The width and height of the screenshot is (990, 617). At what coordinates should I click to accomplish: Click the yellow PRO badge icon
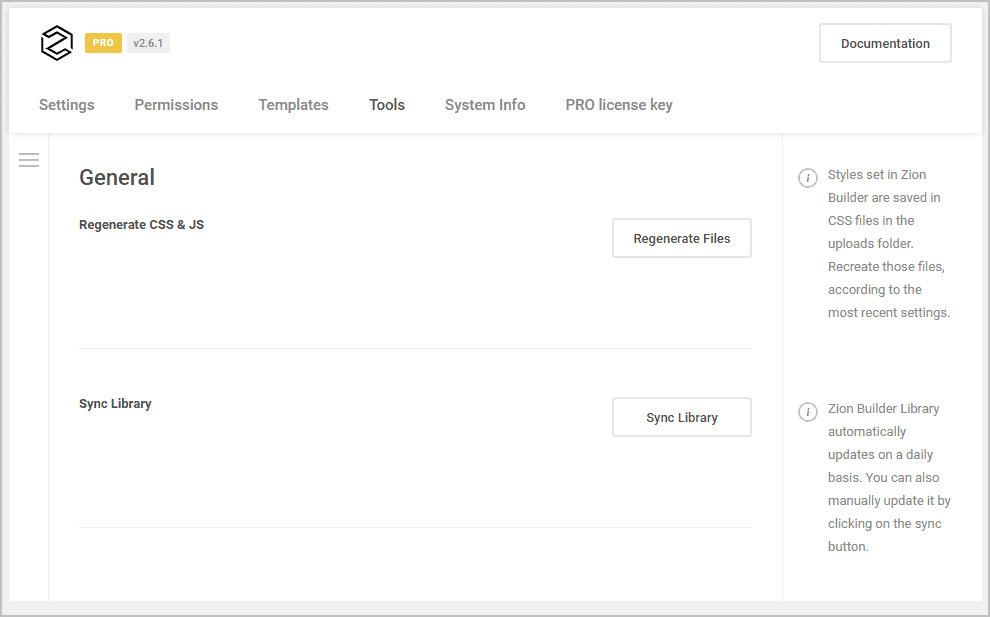pos(102,42)
